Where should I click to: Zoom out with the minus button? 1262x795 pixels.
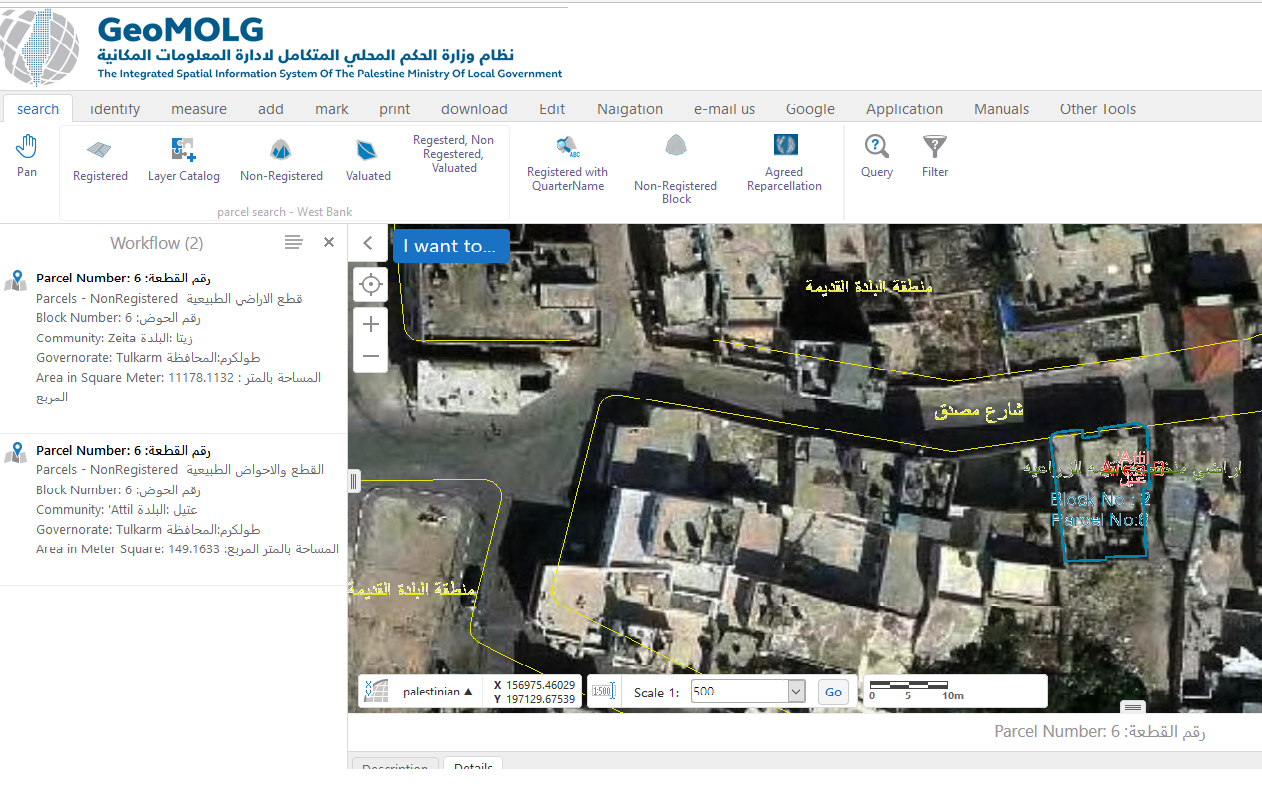pyautogui.click(x=371, y=356)
